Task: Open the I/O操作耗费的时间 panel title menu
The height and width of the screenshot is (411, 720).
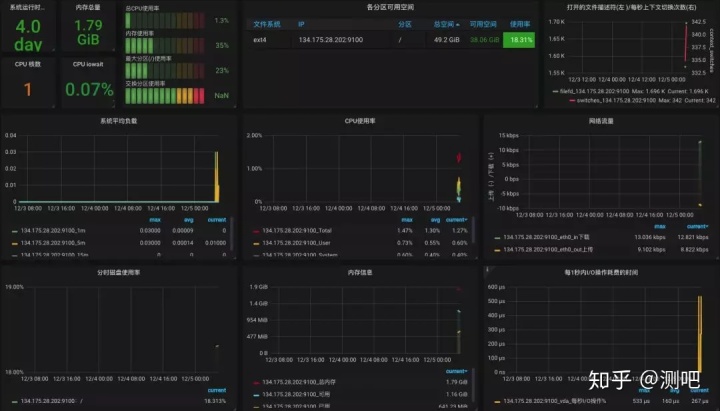Action: (x=601, y=272)
